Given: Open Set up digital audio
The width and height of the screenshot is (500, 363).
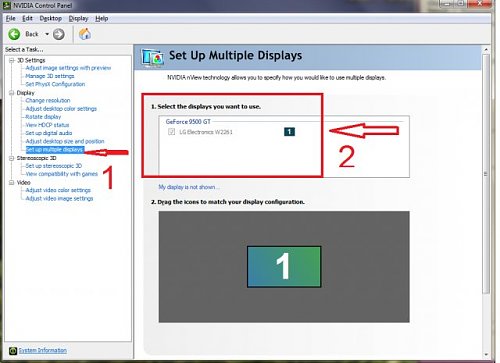Looking at the screenshot, I should click(x=49, y=133).
